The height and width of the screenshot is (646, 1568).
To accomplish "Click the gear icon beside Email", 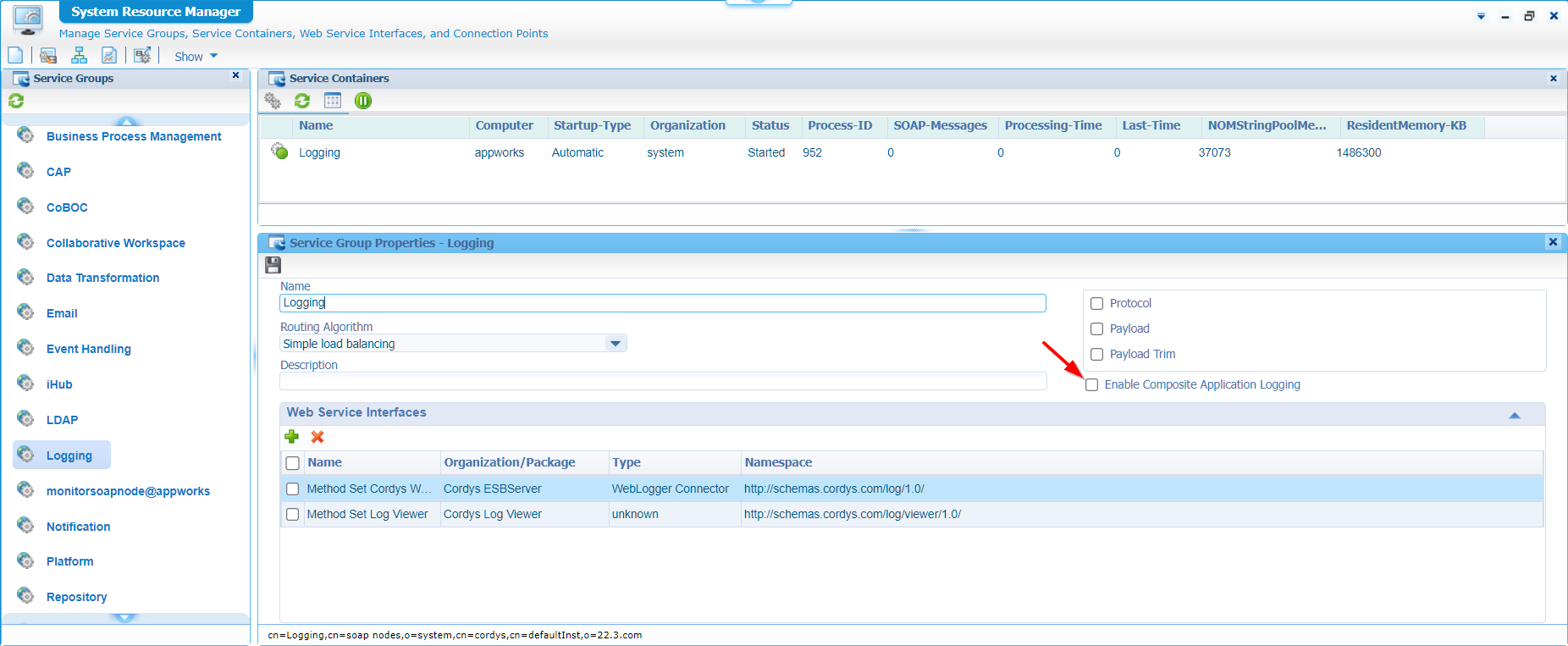I will click(x=26, y=312).
